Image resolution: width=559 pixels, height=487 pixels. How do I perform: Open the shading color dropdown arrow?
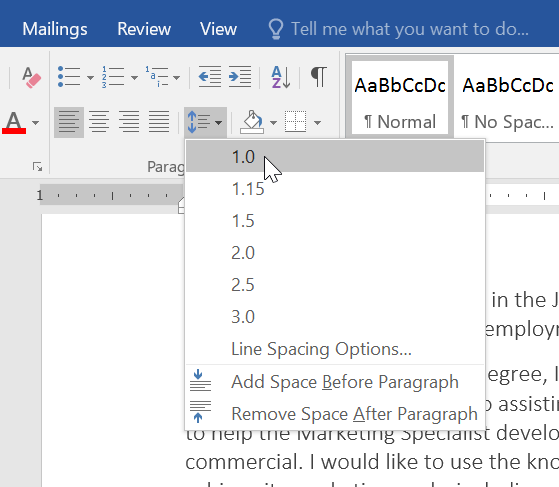point(273,123)
